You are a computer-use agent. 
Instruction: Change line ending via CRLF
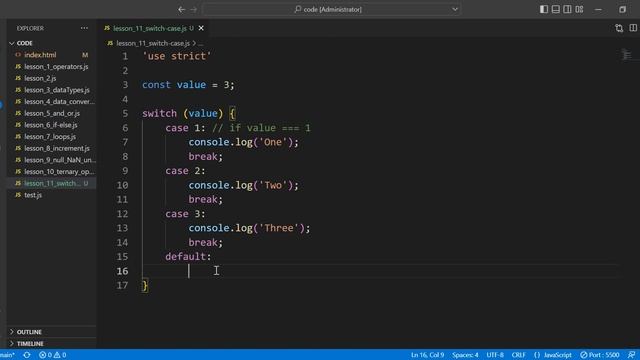[x=518, y=355]
